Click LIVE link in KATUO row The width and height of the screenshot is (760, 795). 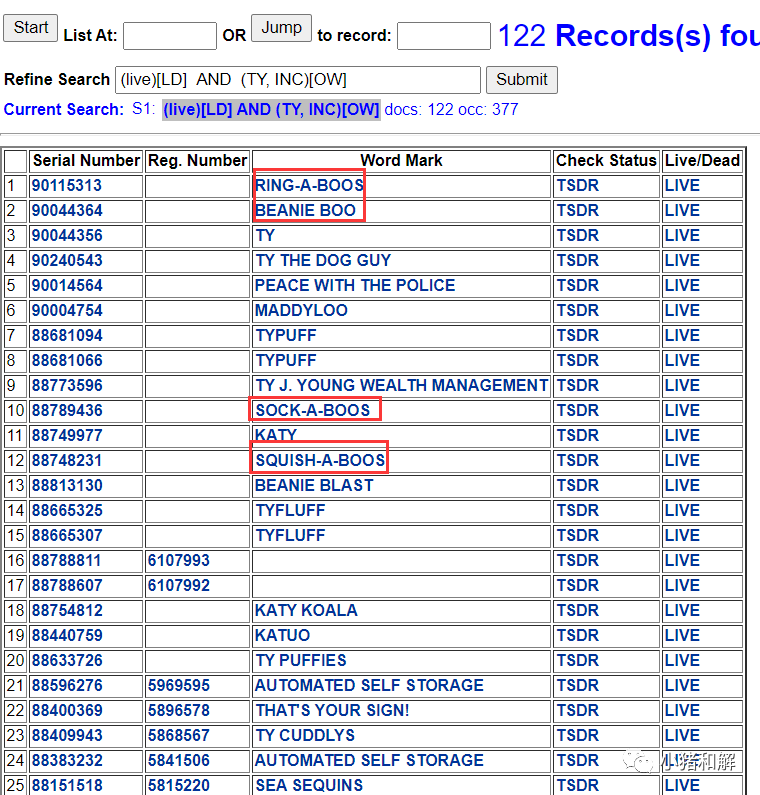682,635
